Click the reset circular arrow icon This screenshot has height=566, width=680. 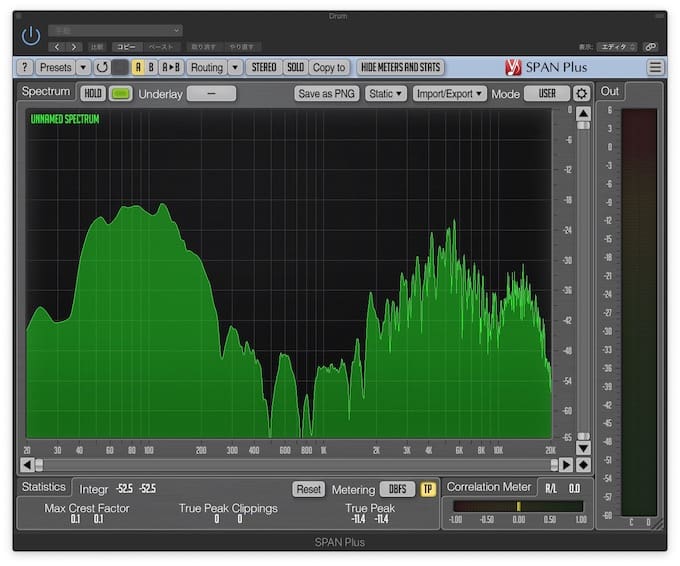pos(101,67)
